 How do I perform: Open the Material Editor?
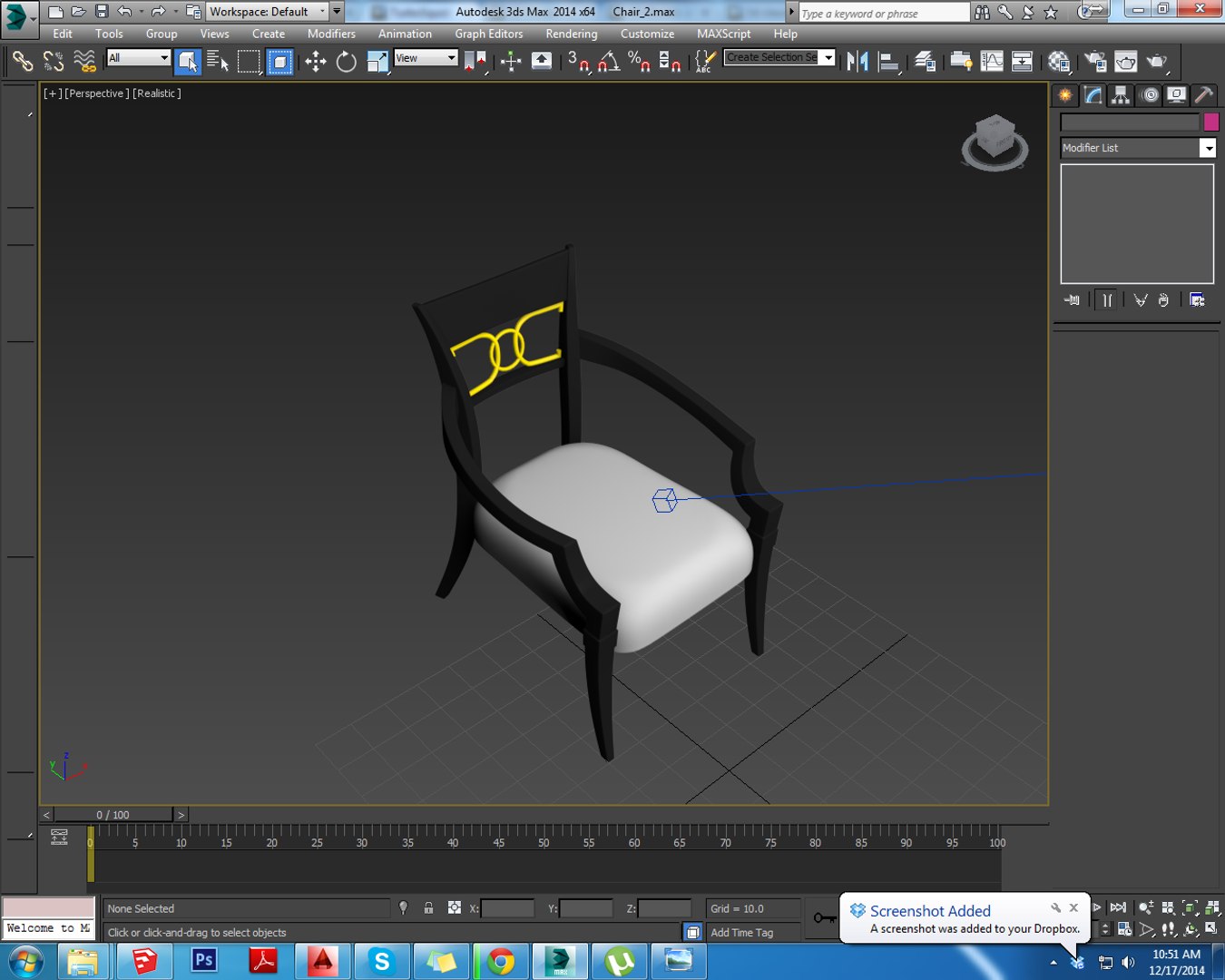1059,61
